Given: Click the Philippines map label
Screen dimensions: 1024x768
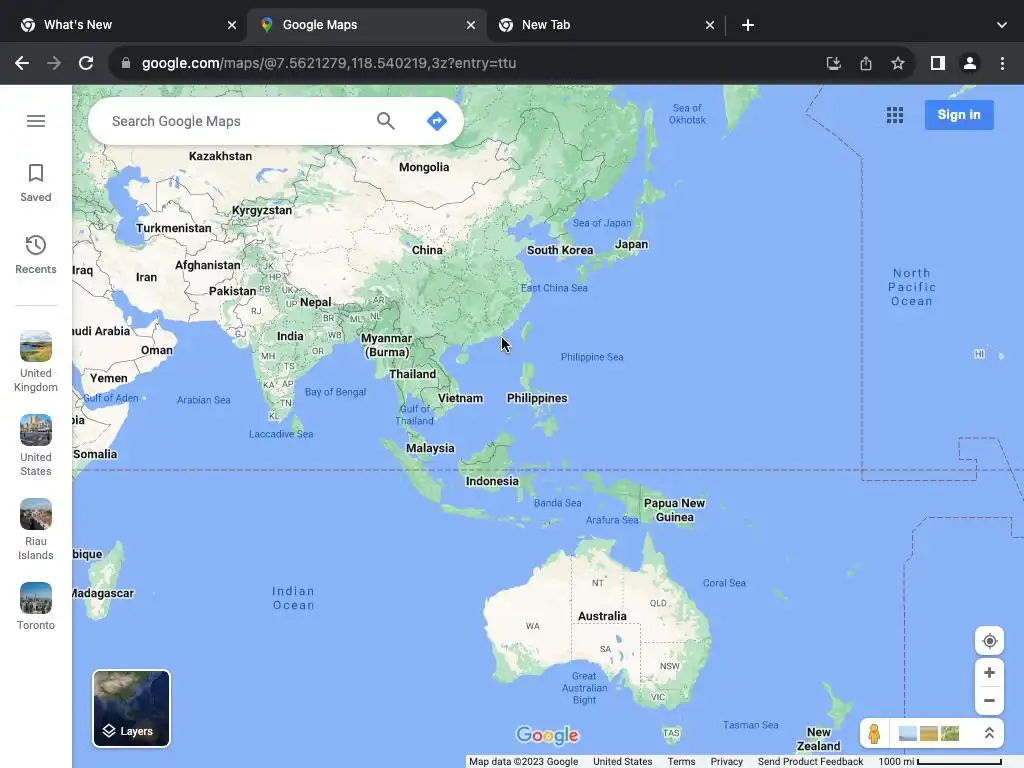Looking at the screenshot, I should coord(537,398).
